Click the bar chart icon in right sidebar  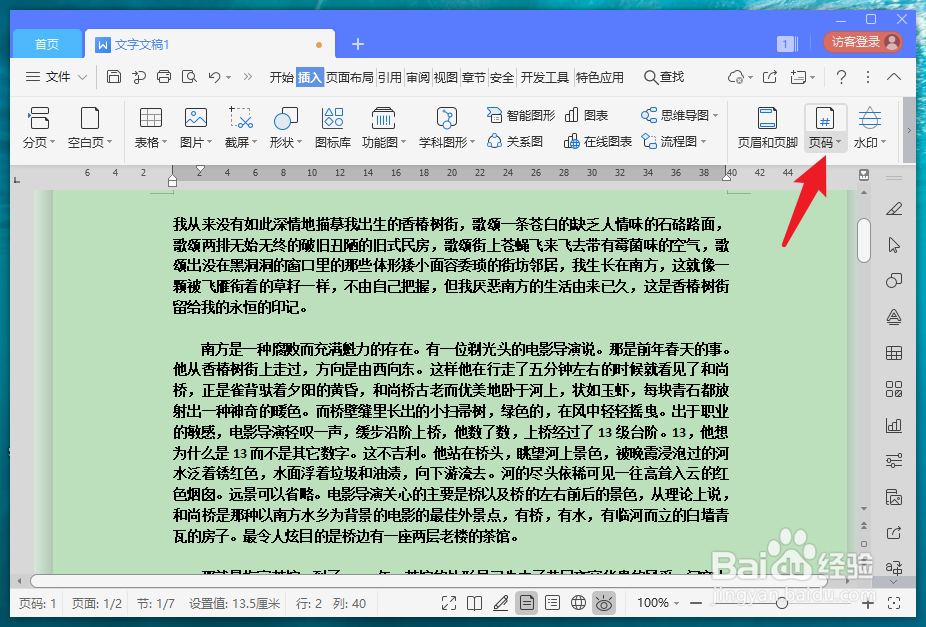click(x=894, y=425)
